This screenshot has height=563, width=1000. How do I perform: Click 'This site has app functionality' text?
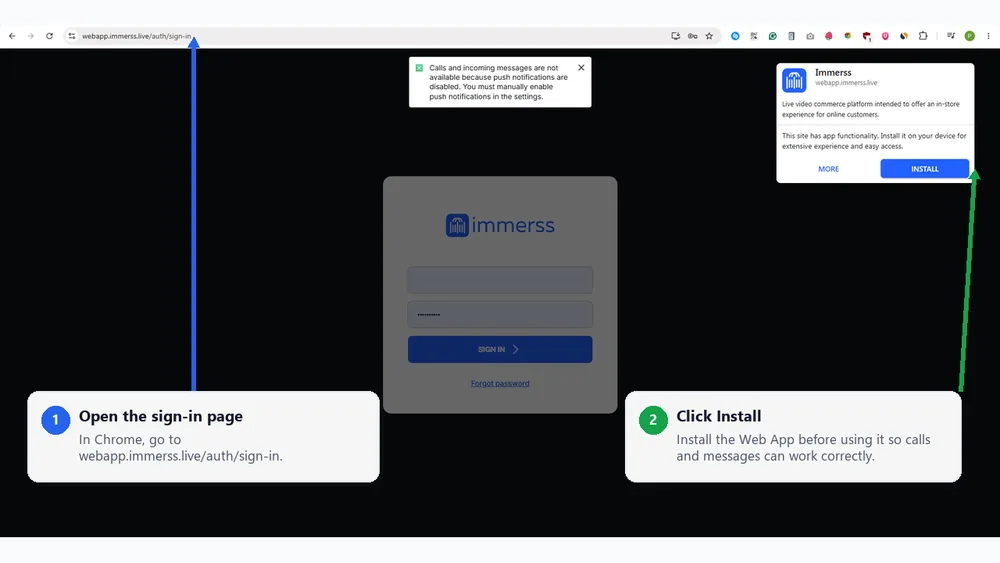tap(874, 141)
